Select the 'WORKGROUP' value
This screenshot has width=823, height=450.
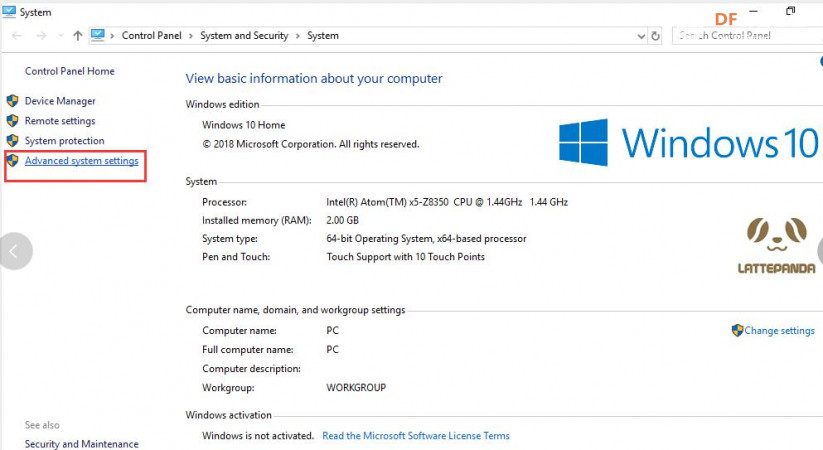356,388
